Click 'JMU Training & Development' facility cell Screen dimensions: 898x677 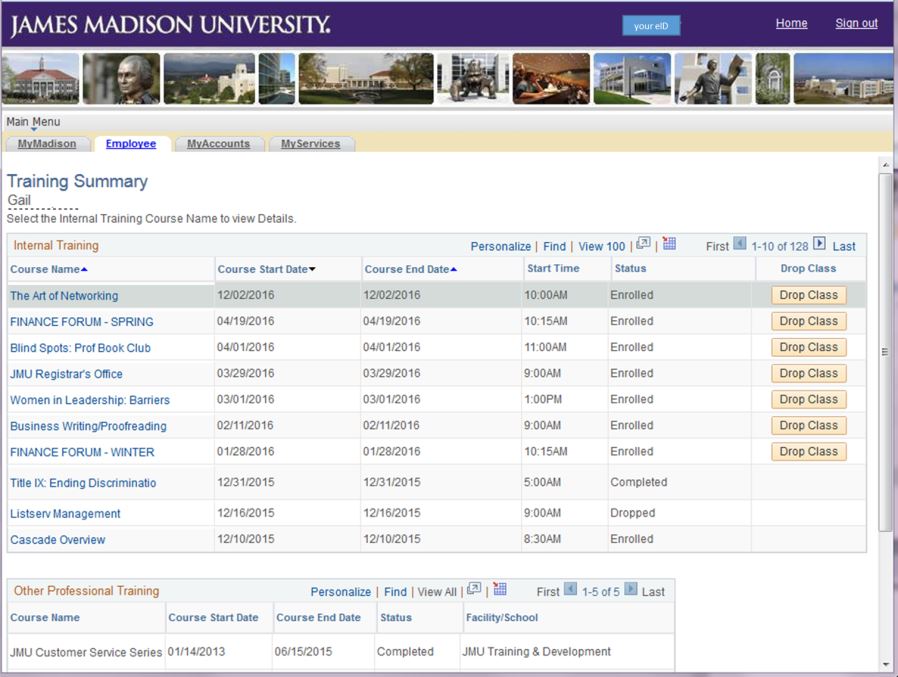[x=536, y=652]
